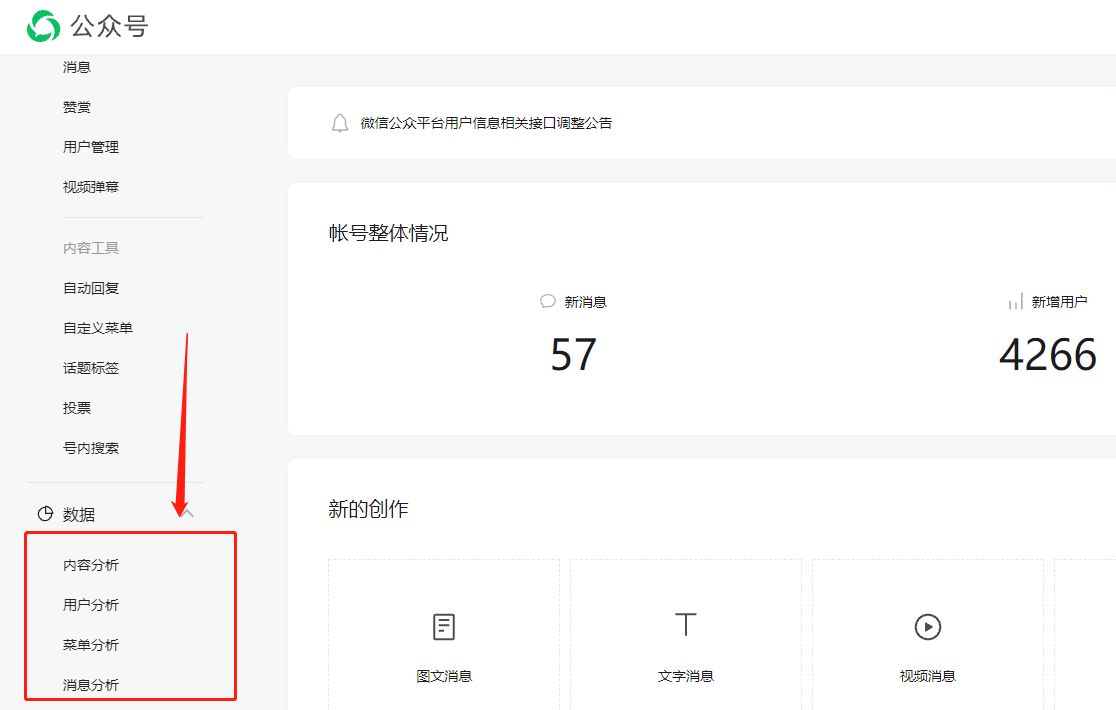Click the new messages count 57
1116x710 pixels.
[573, 354]
